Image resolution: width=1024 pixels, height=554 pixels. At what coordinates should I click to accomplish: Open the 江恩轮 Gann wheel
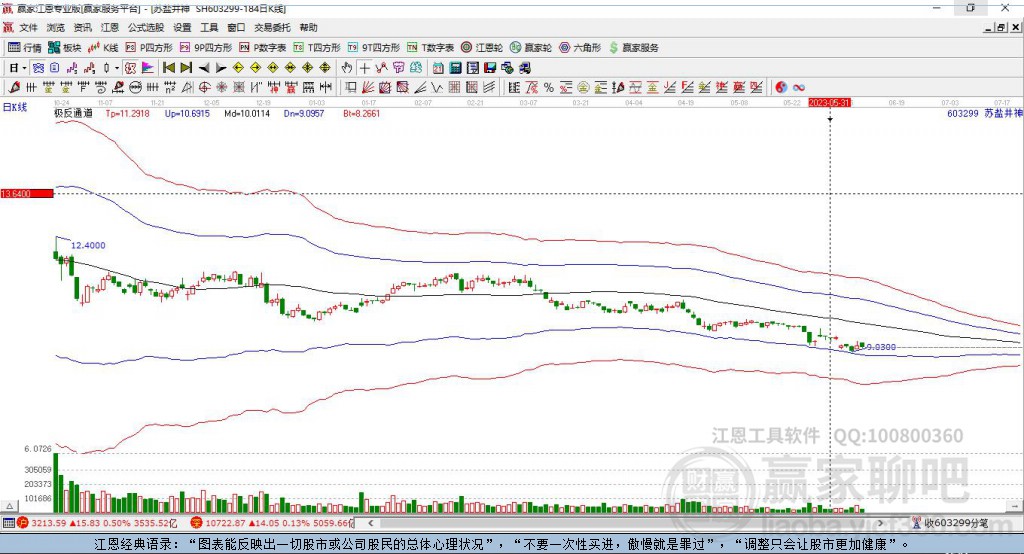[x=482, y=47]
